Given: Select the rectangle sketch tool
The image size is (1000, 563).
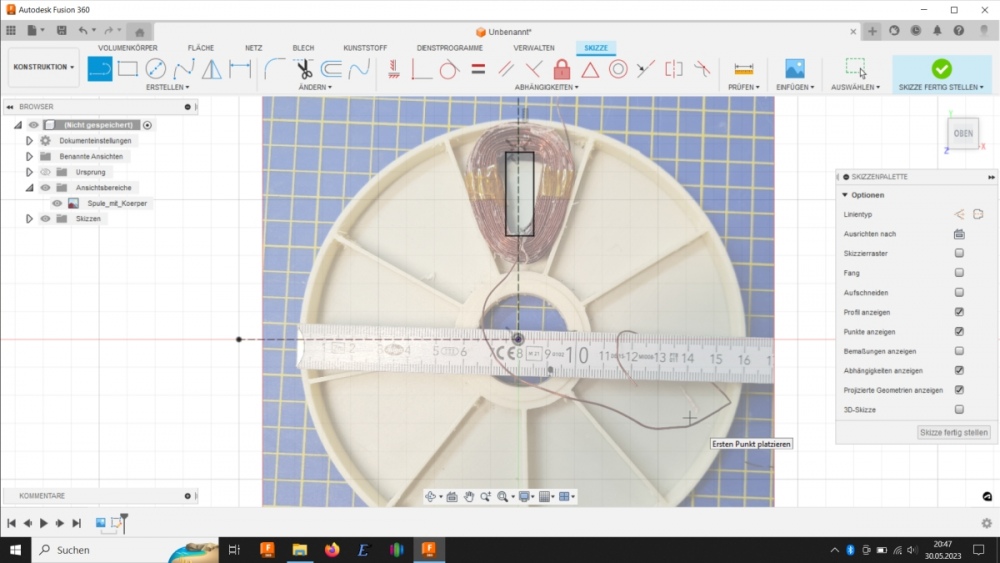Looking at the screenshot, I should tap(127, 69).
